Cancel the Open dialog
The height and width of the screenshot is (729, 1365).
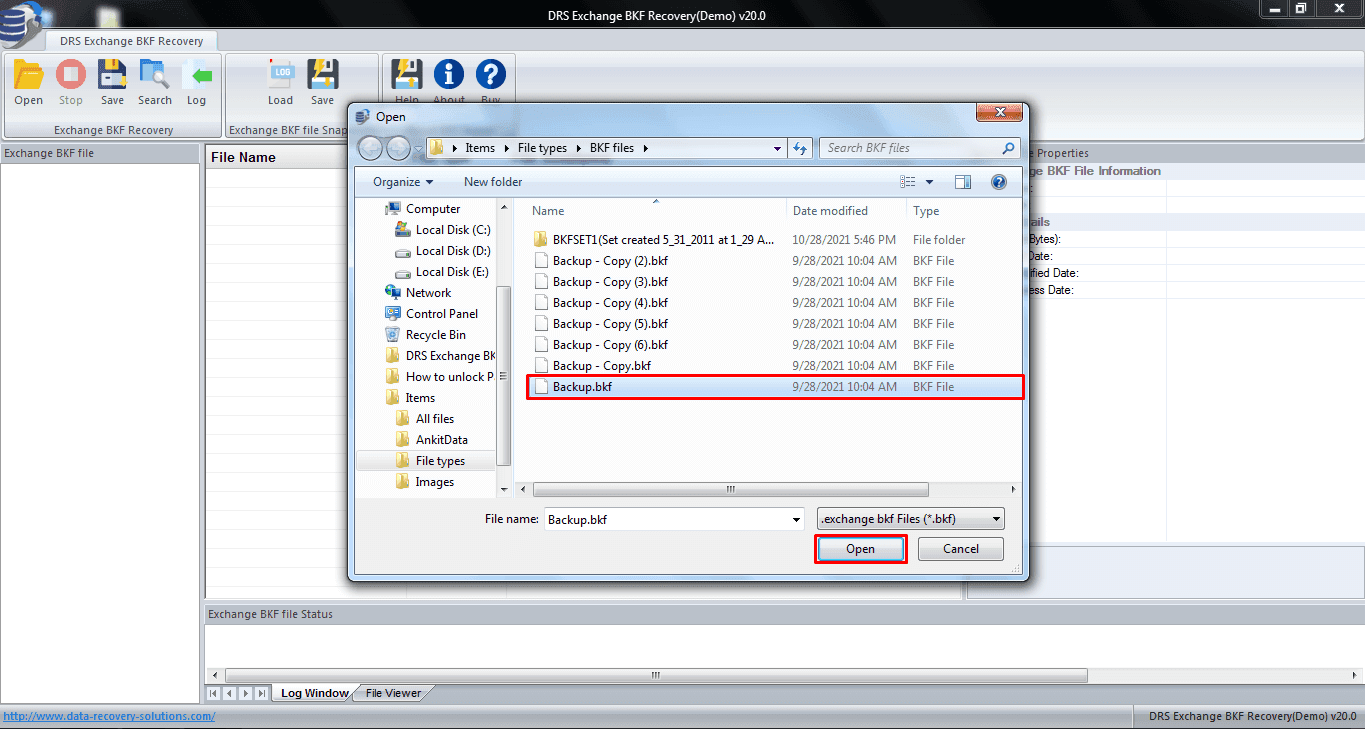point(959,548)
